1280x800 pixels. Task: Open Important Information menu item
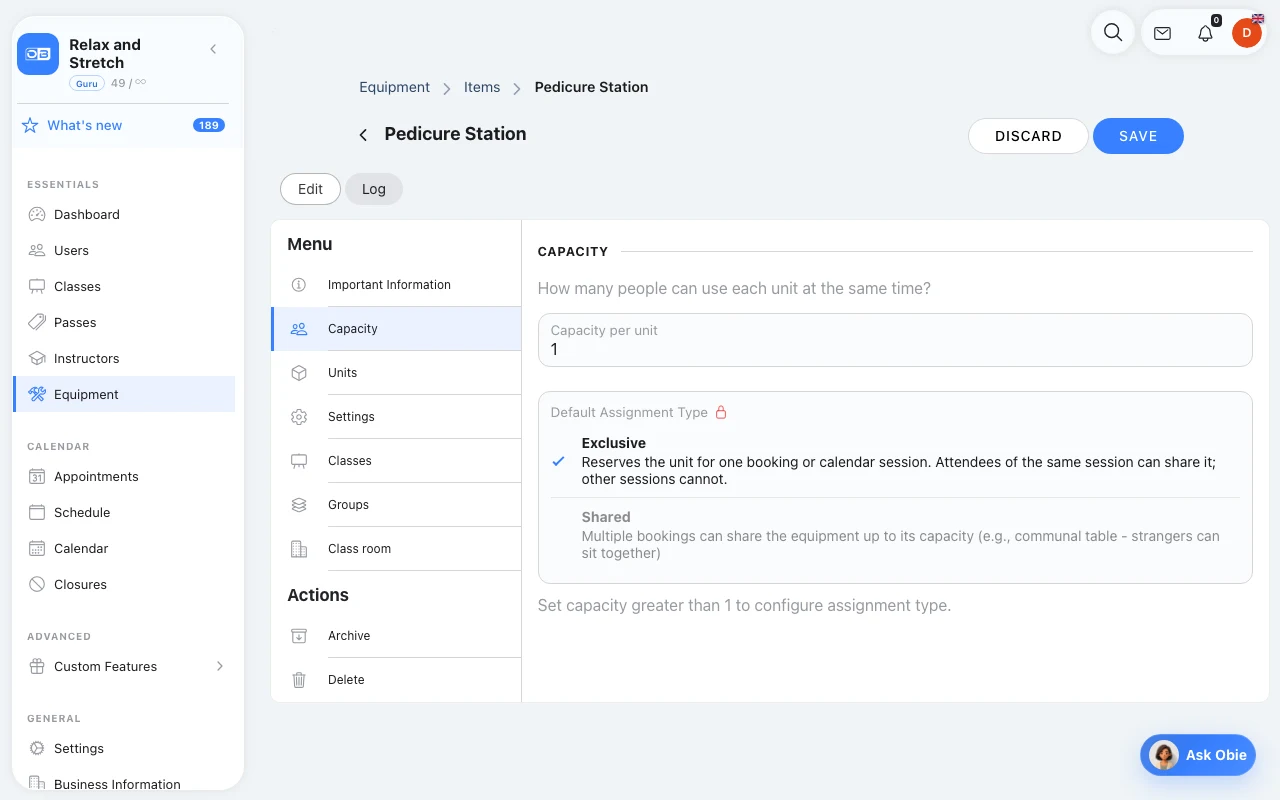tap(396, 285)
